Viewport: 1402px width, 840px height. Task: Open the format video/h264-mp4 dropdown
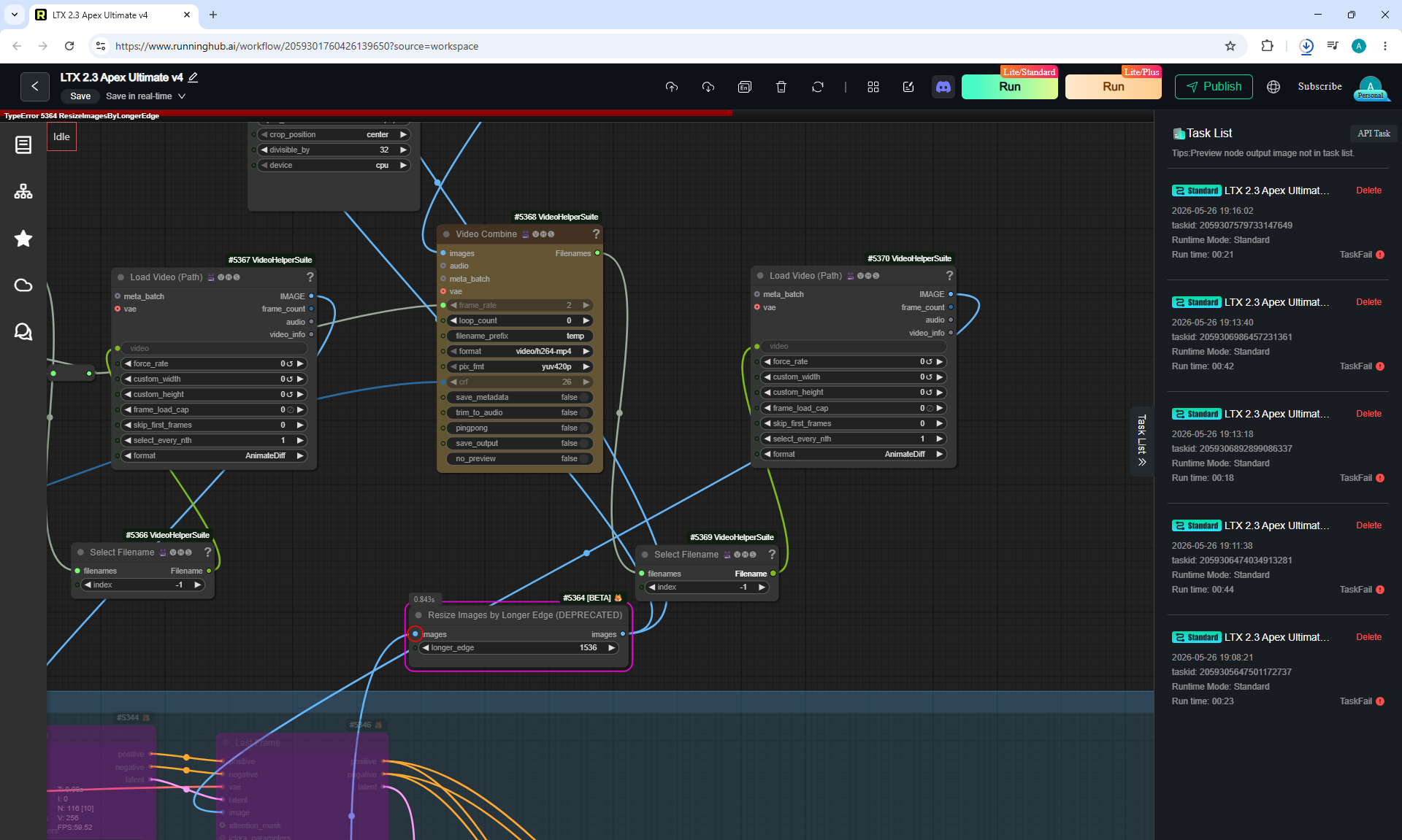point(520,352)
